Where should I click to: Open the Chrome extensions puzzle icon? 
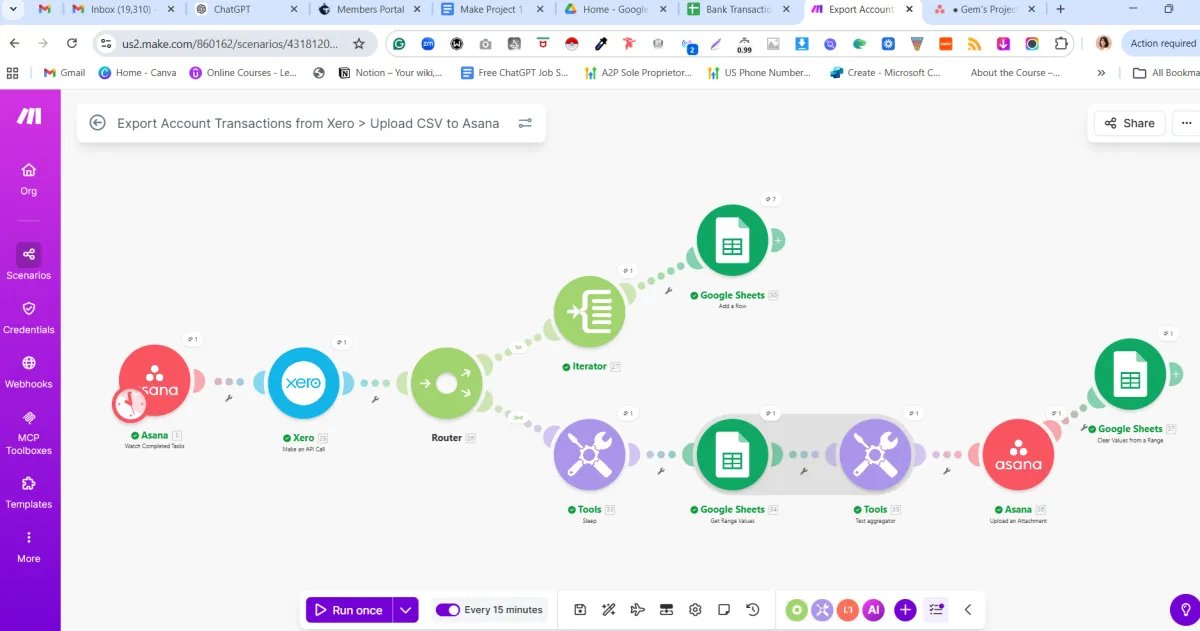tap(1061, 44)
